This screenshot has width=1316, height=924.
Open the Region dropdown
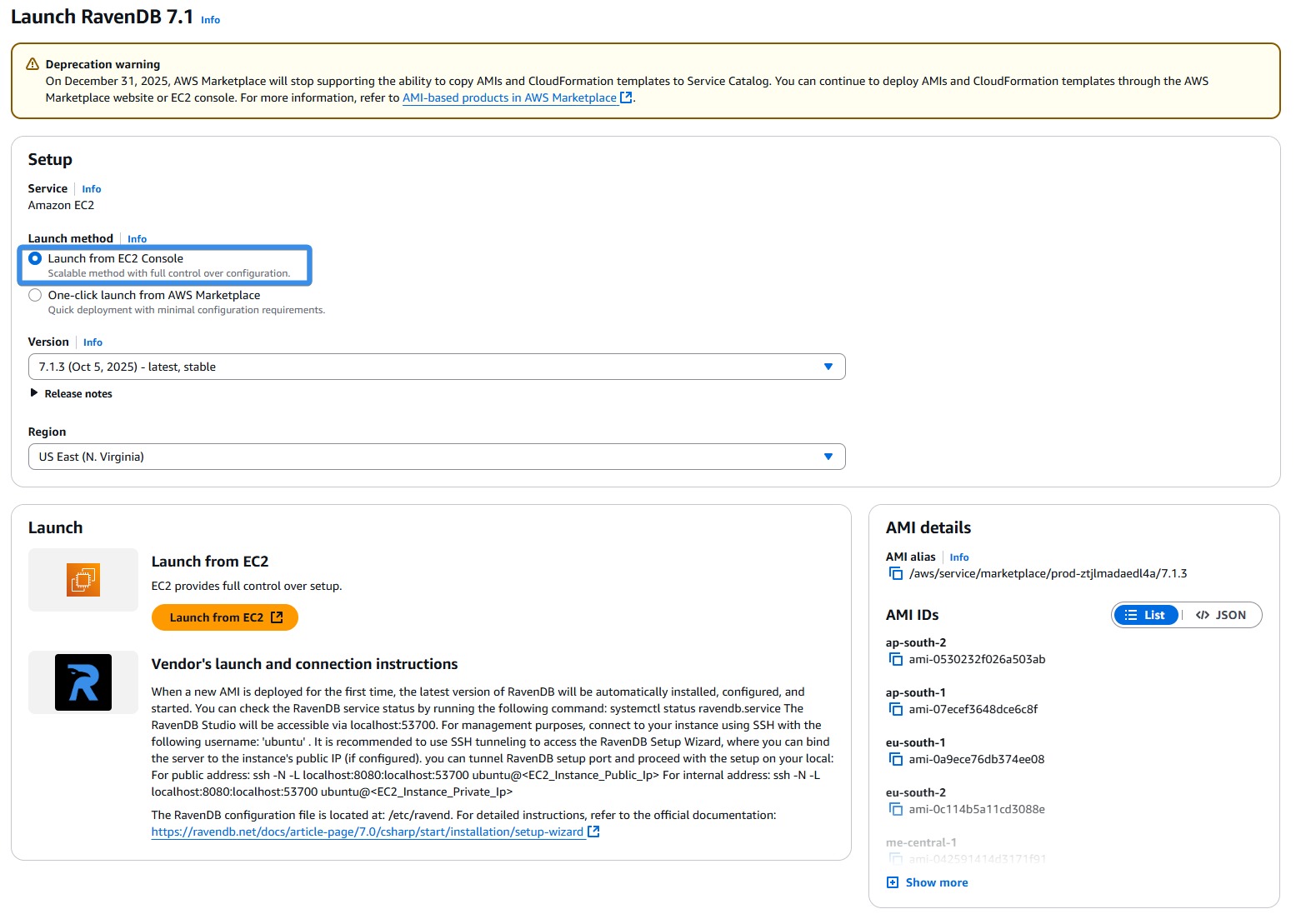(437, 457)
